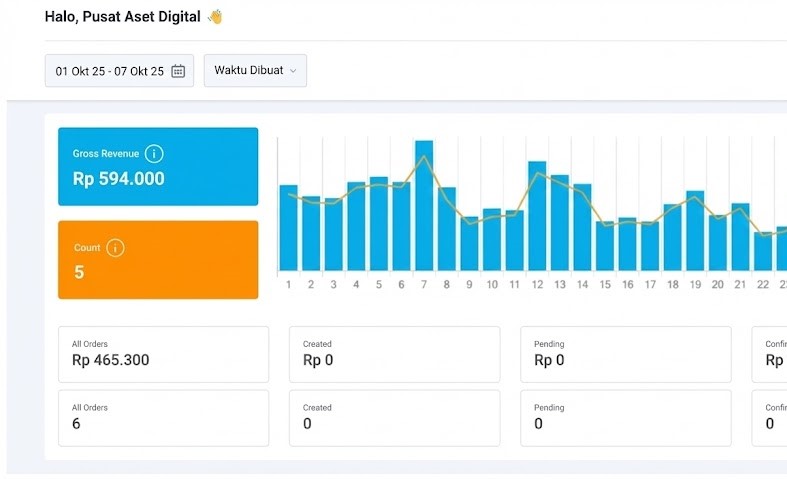Click the Created Rp 0 card

pyautogui.click(x=394, y=354)
